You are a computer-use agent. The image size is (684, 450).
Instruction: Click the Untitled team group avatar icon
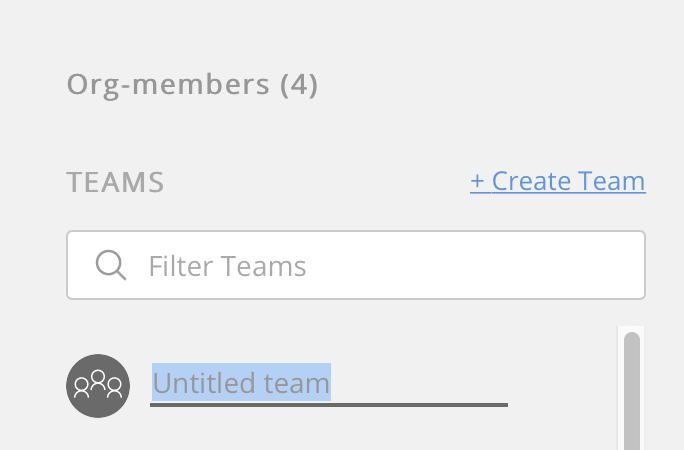98,386
